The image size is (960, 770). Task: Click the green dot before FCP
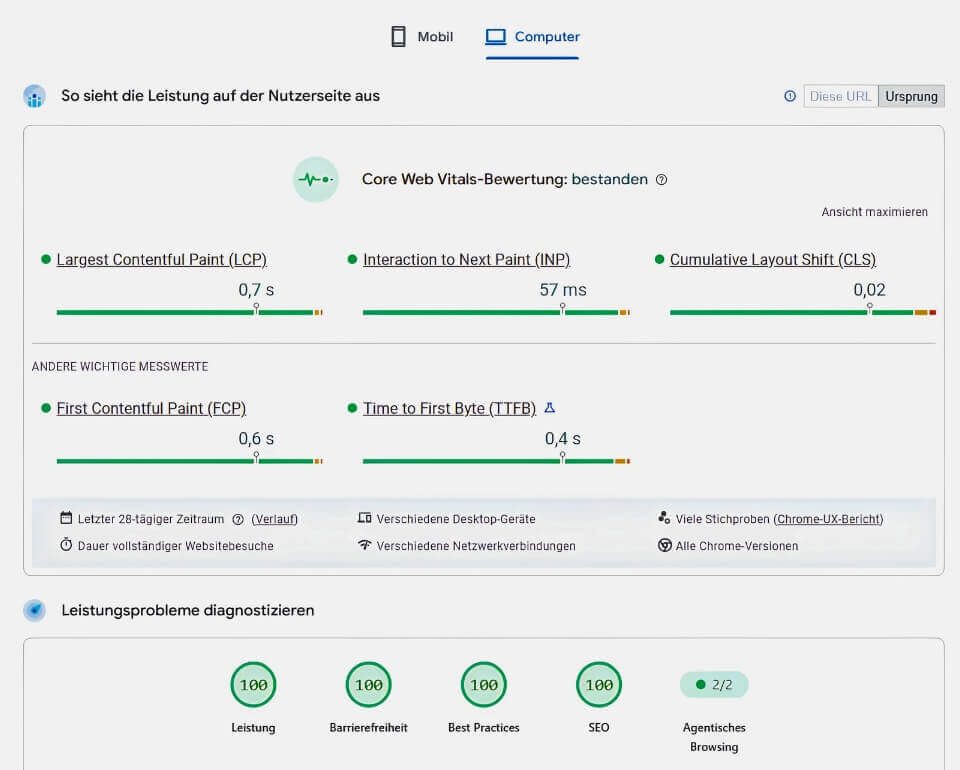(45, 408)
